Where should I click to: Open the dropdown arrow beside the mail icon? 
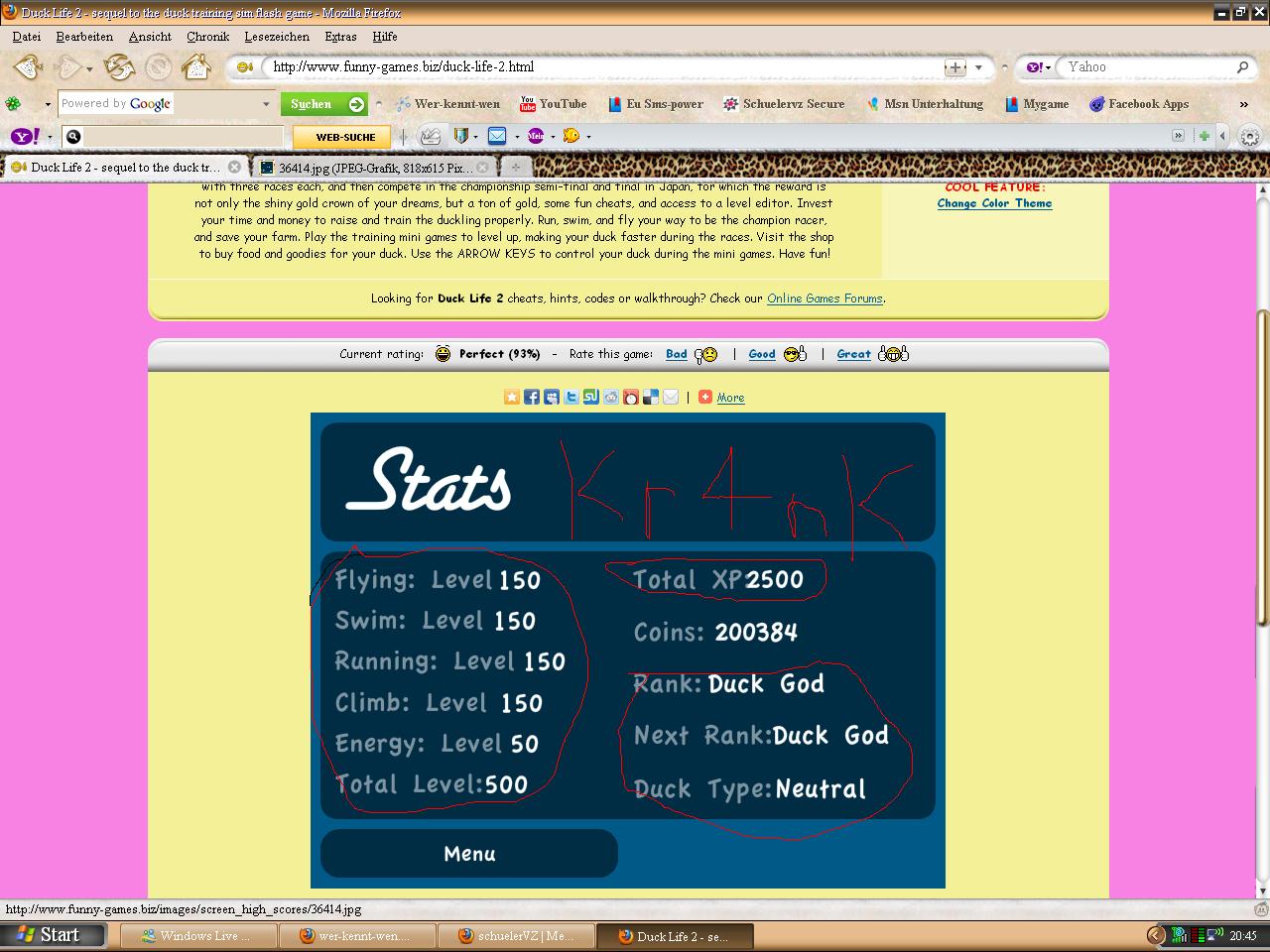(516, 137)
